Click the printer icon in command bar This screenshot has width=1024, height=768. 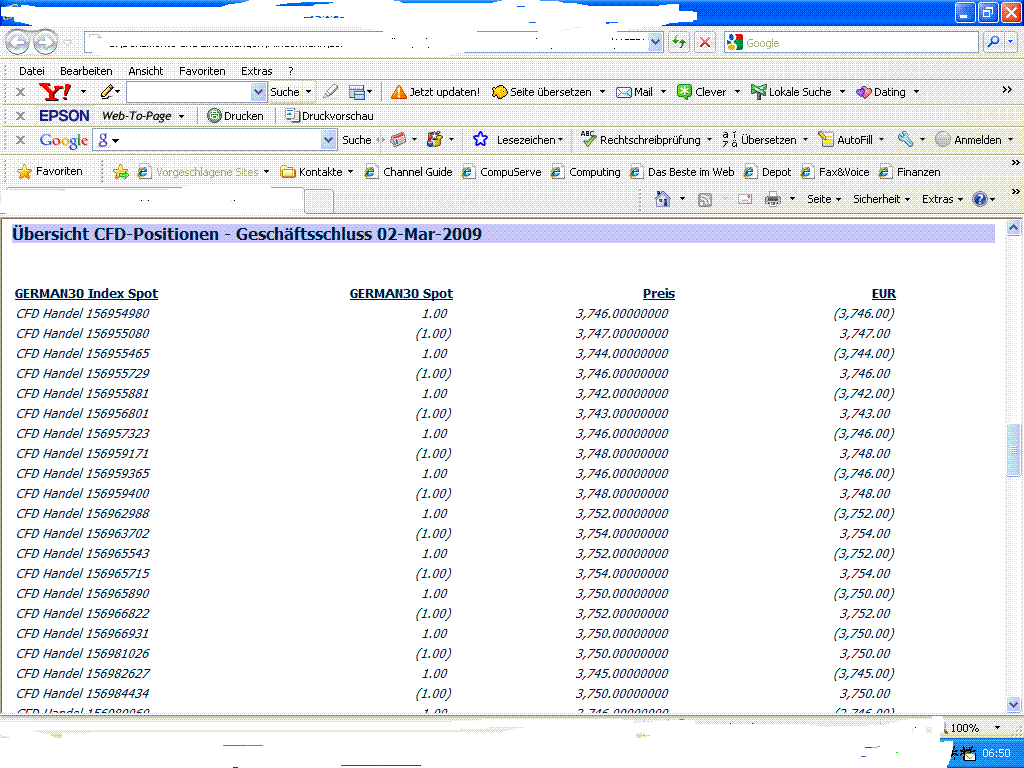772,199
